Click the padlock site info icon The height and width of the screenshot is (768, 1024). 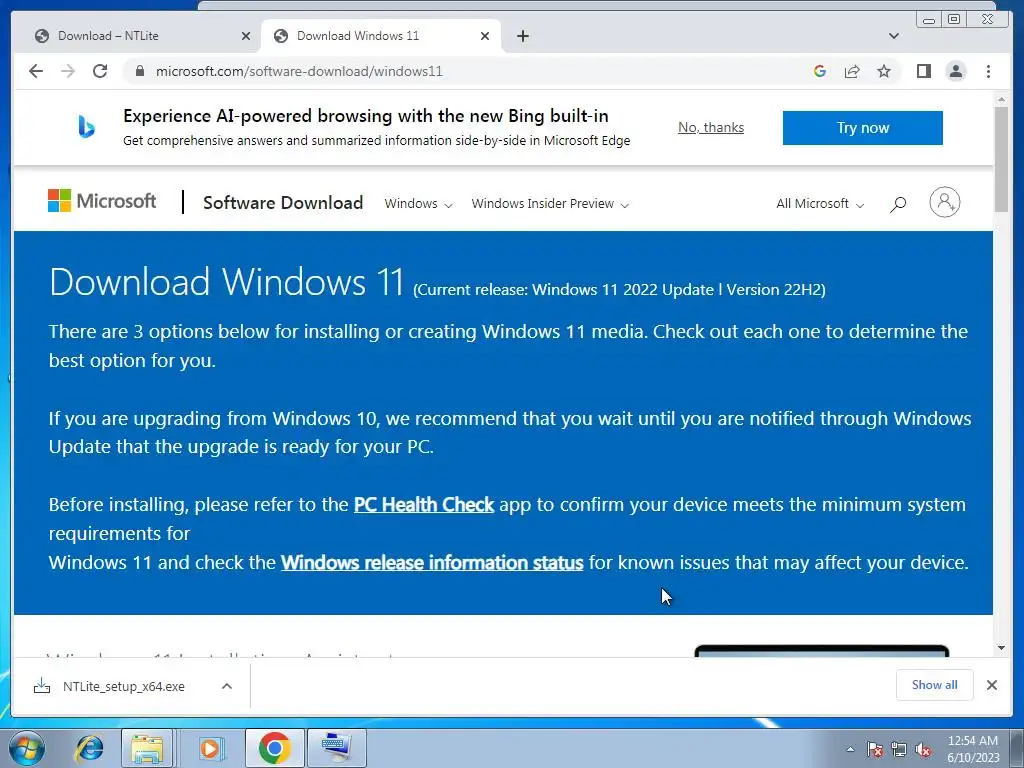[x=139, y=71]
